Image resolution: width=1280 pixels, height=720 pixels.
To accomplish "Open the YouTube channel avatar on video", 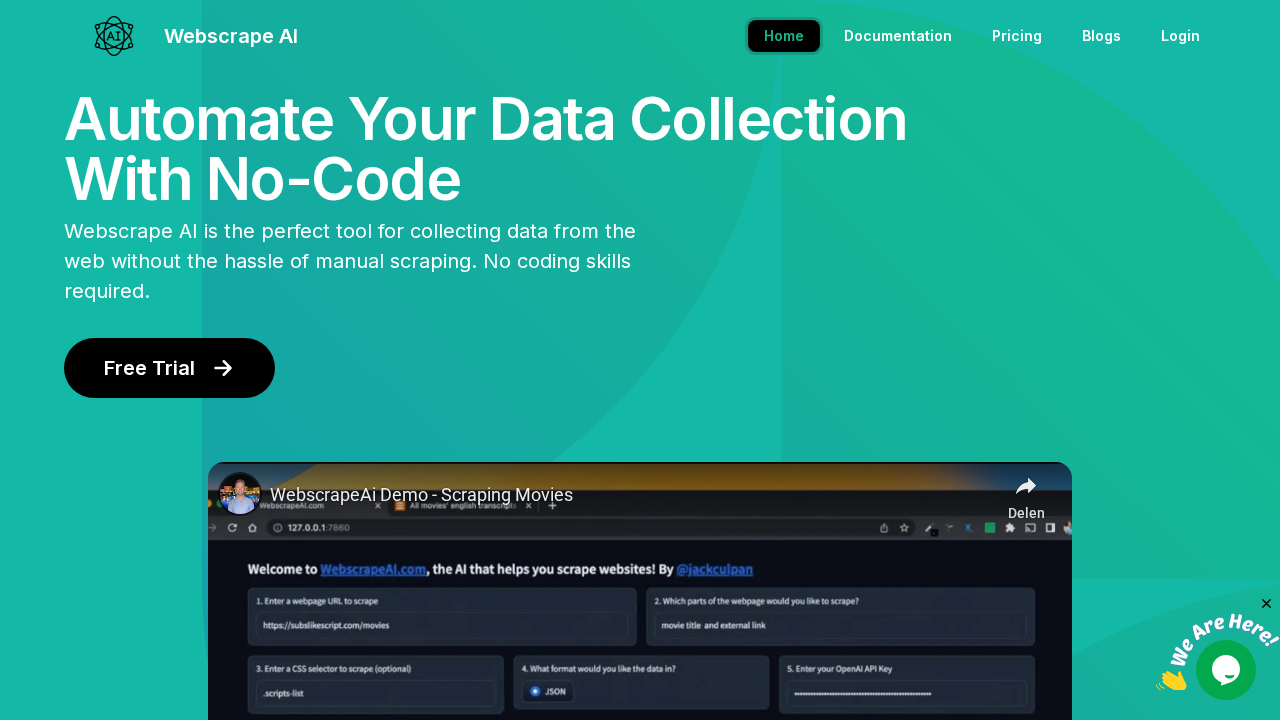I will pos(240,494).
